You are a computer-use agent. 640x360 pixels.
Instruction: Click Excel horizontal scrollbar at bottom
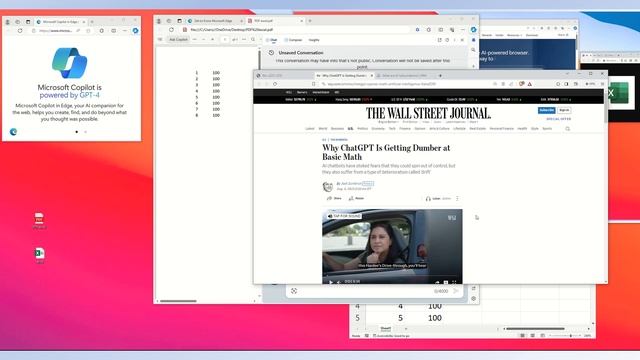pyautogui.click(x=535, y=329)
